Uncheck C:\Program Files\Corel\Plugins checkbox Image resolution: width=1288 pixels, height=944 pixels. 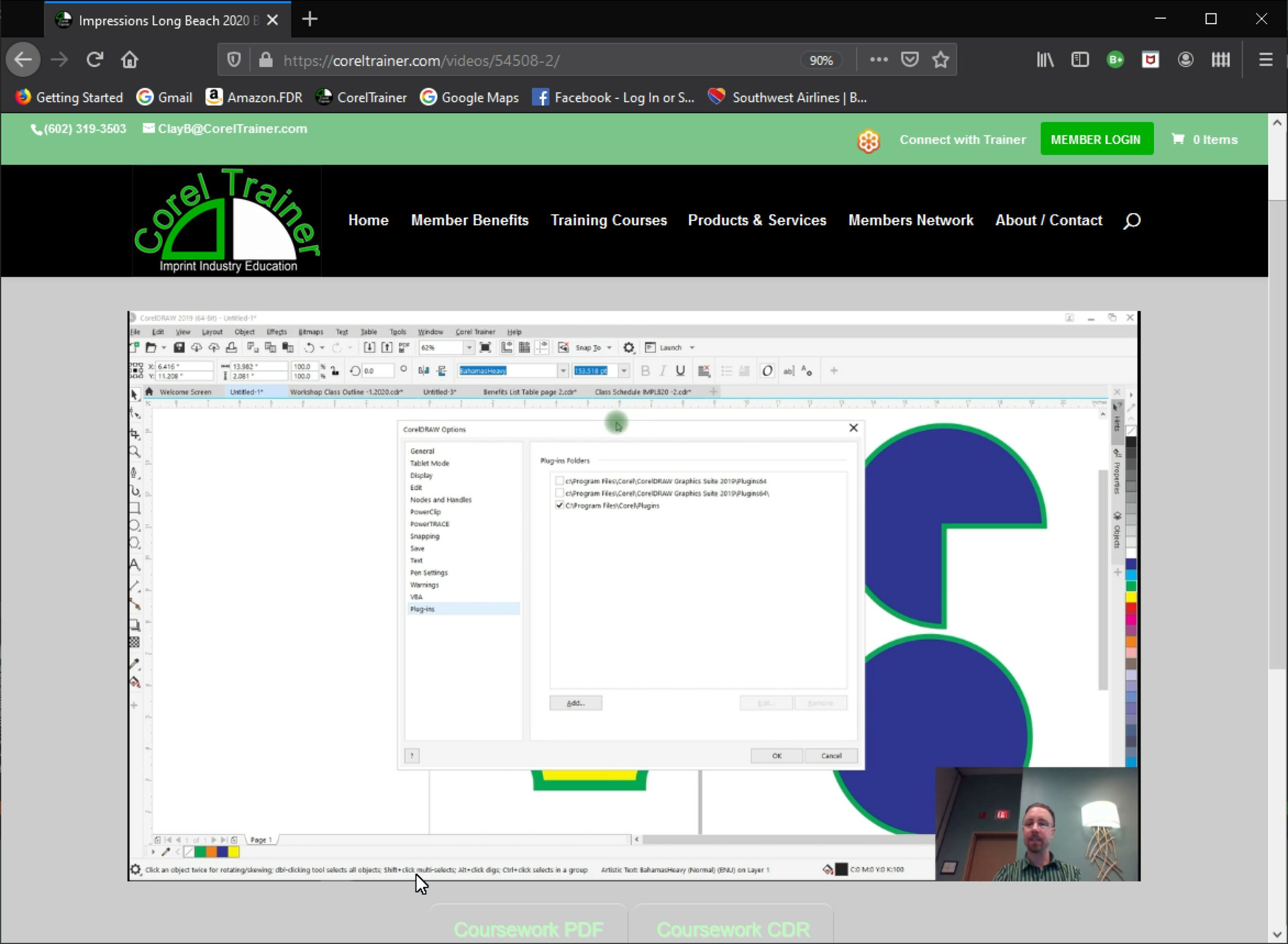click(x=559, y=505)
